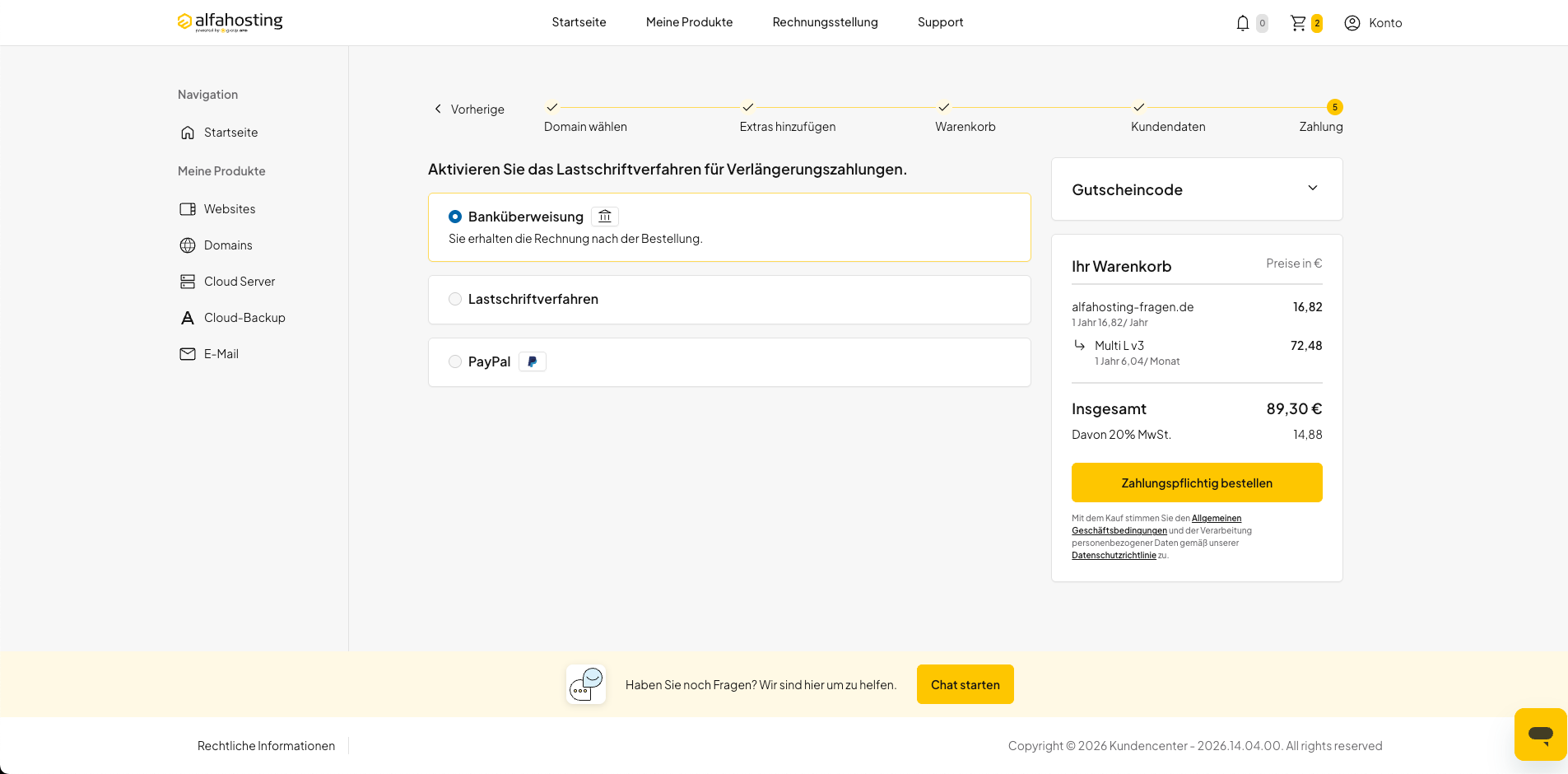
Task: Open Rechnungsstellung menu
Action: (825, 22)
